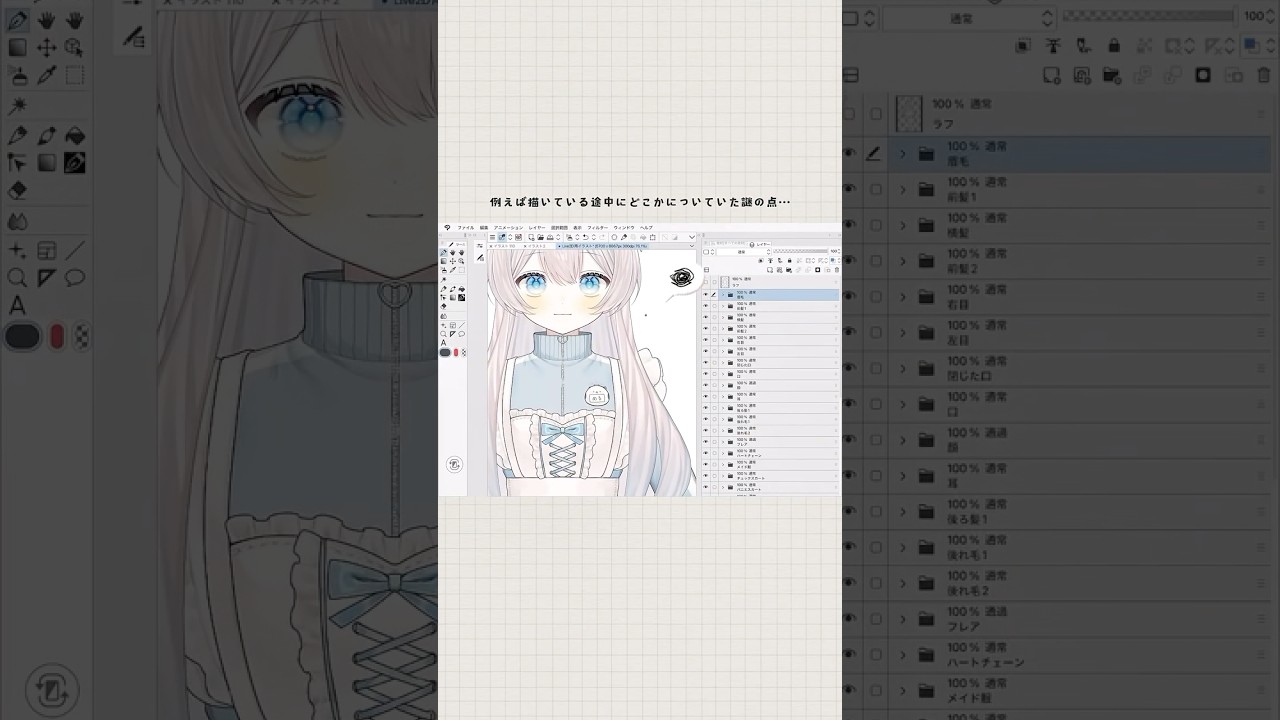The width and height of the screenshot is (1280, 720).
Task: Open the ヘルプ menu in small center screenshot
Action: click(x=646, y=228)
